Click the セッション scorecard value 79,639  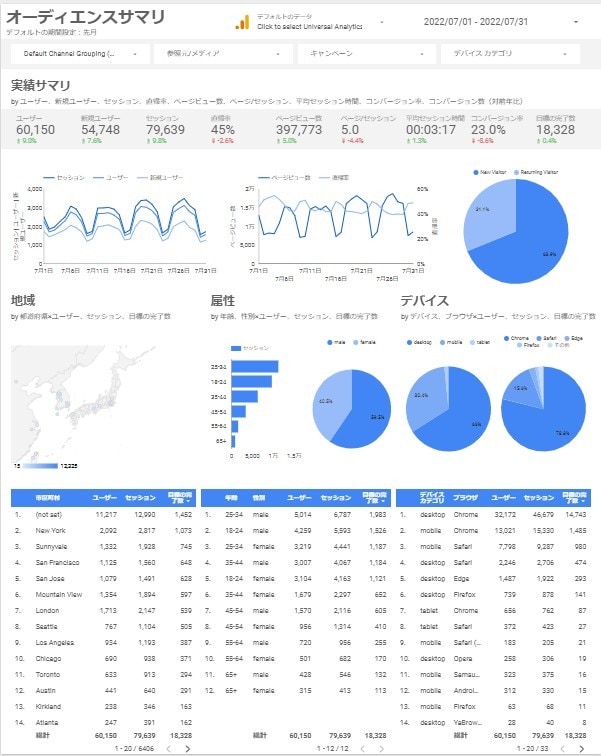(x=165, y=130)
